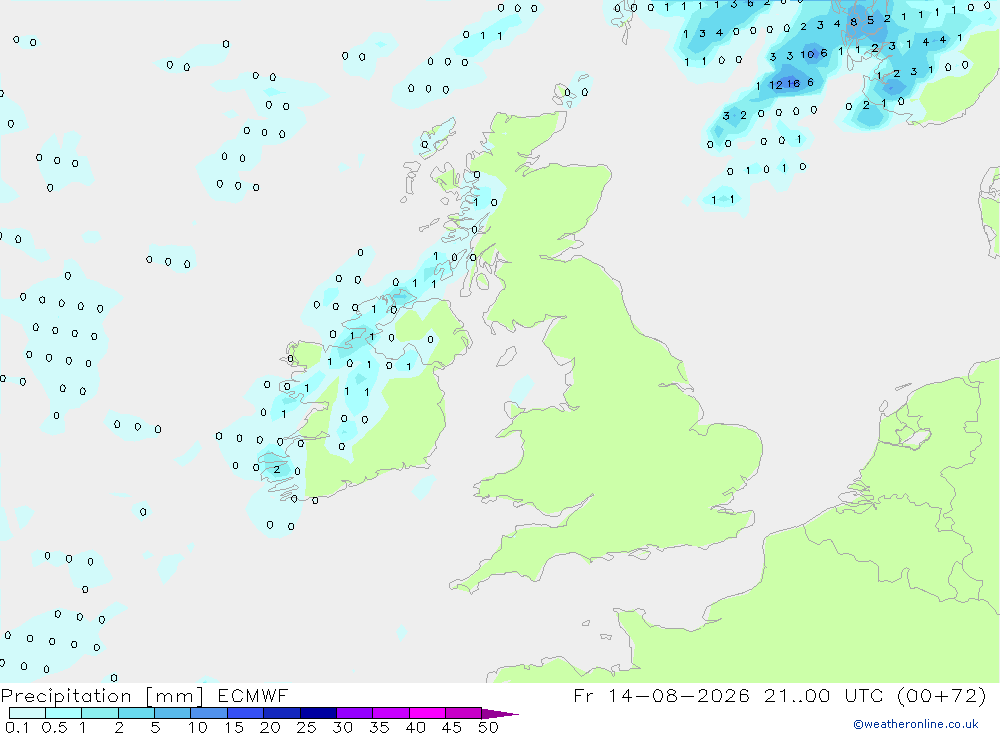1000x733 pixels.
Task: Select the date text 'Fr 14-08-2026'
Action: (x=661, y=695)
